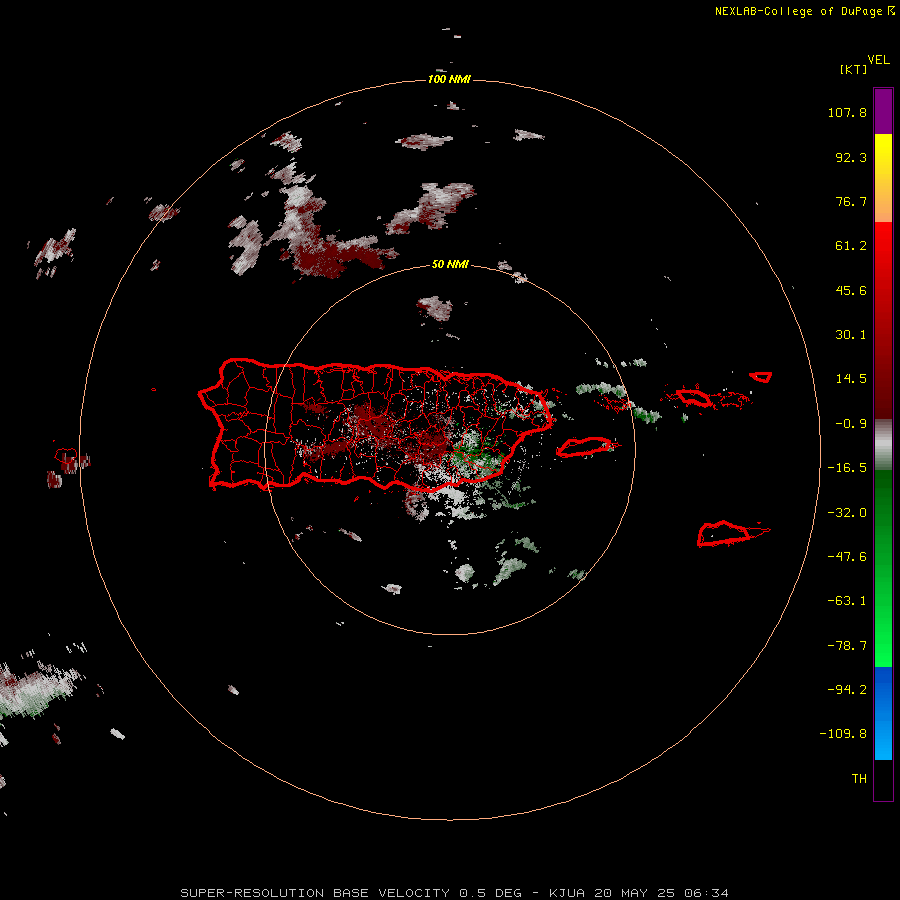Click the small Mona island outline at west

65,456
